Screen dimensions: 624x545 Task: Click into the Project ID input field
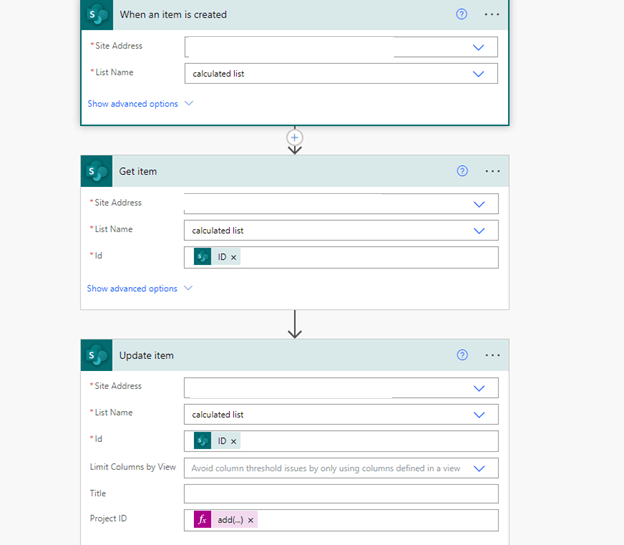(341, 520)
